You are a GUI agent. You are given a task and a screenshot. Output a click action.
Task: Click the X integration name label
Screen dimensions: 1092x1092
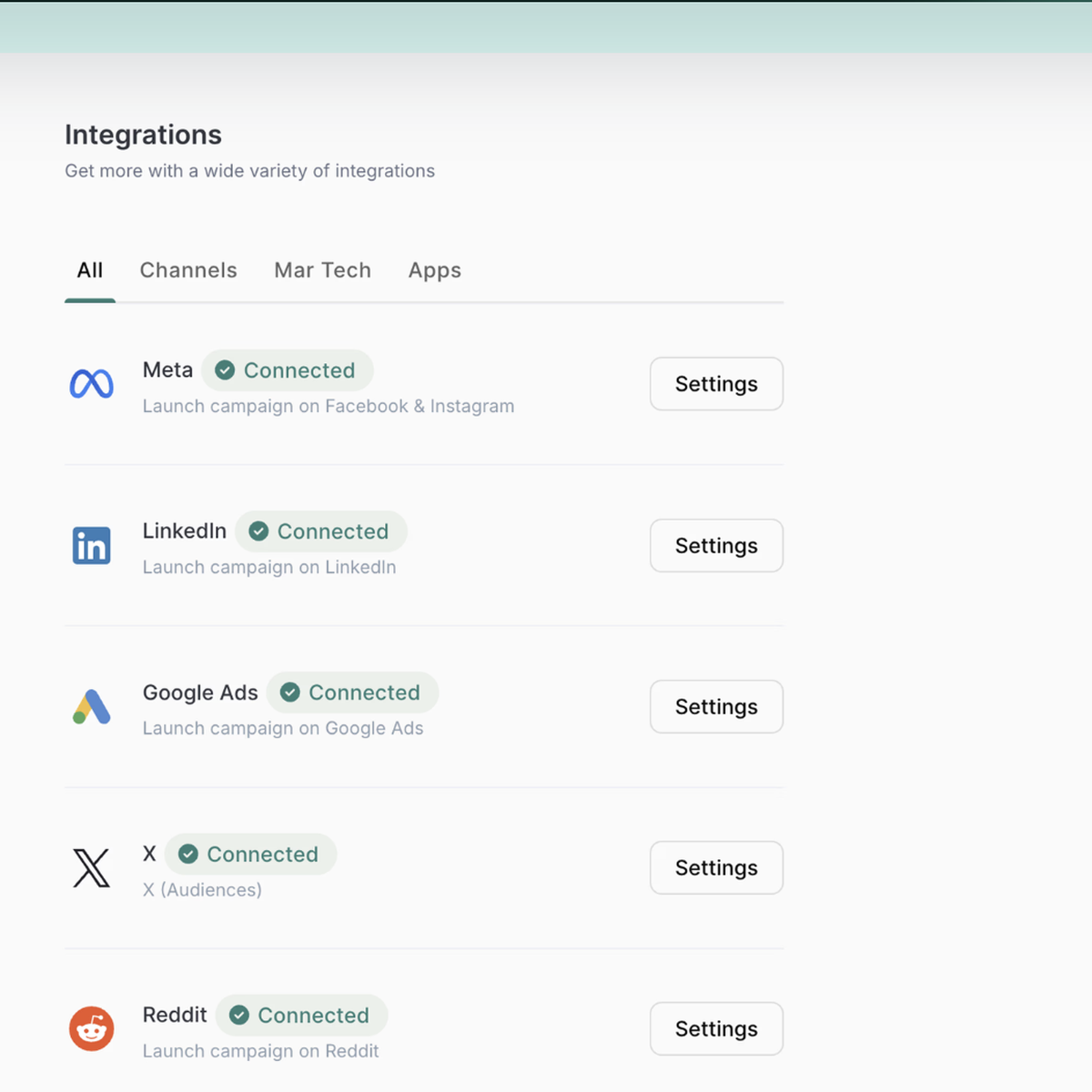click(x=149, y=854)
